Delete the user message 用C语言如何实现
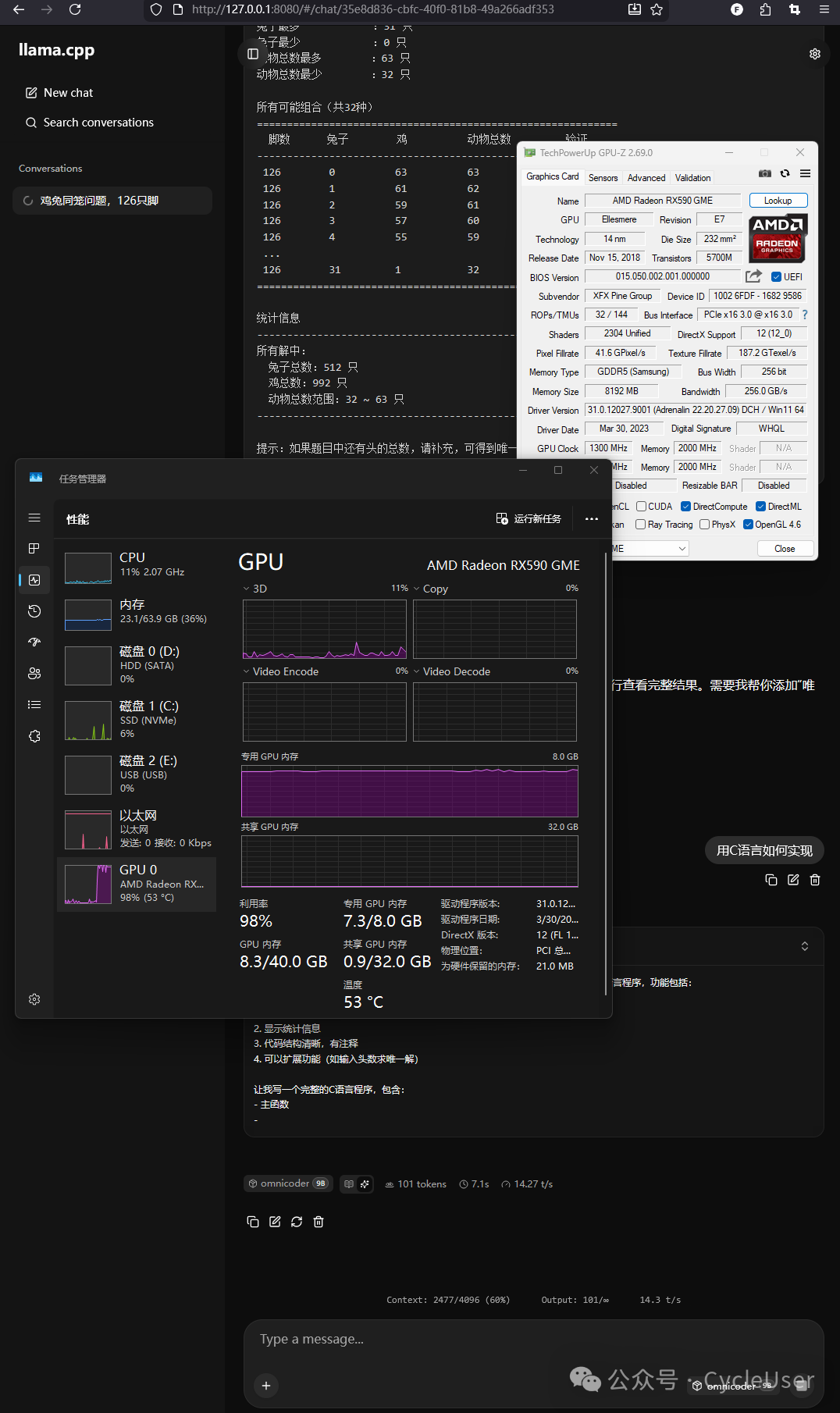The height and width of the screenshot is (1413, 840). pyautogui.click(x=815, y=880)
